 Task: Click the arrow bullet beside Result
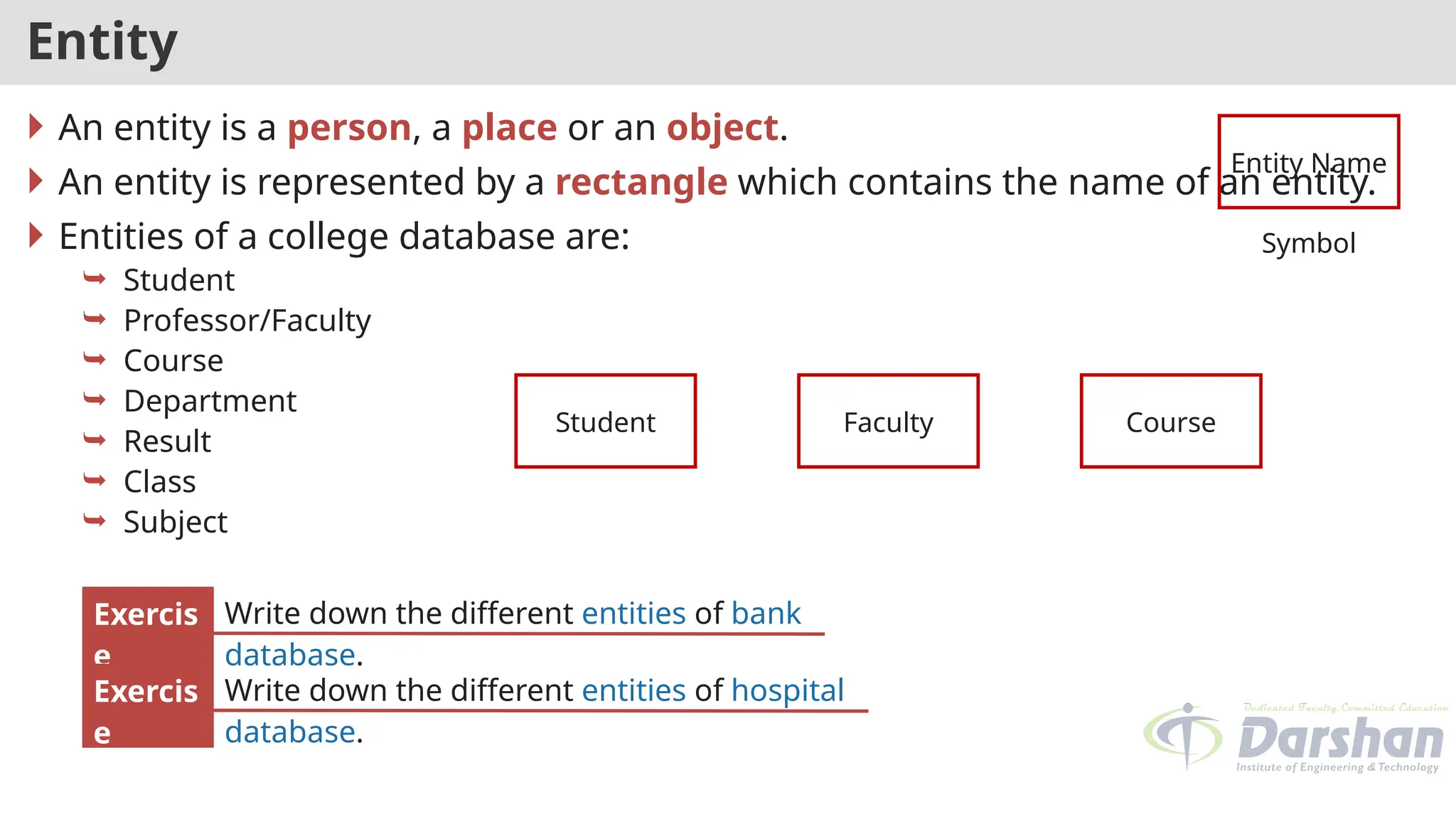click(95, 439)
